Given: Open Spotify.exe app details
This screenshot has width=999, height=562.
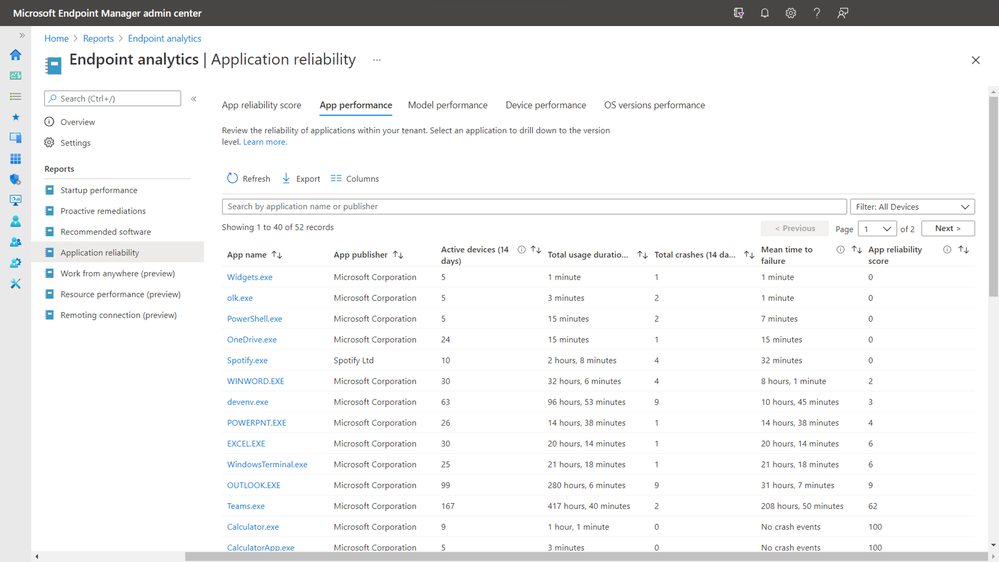Looking at the screenshot, I should pos(247,361).
